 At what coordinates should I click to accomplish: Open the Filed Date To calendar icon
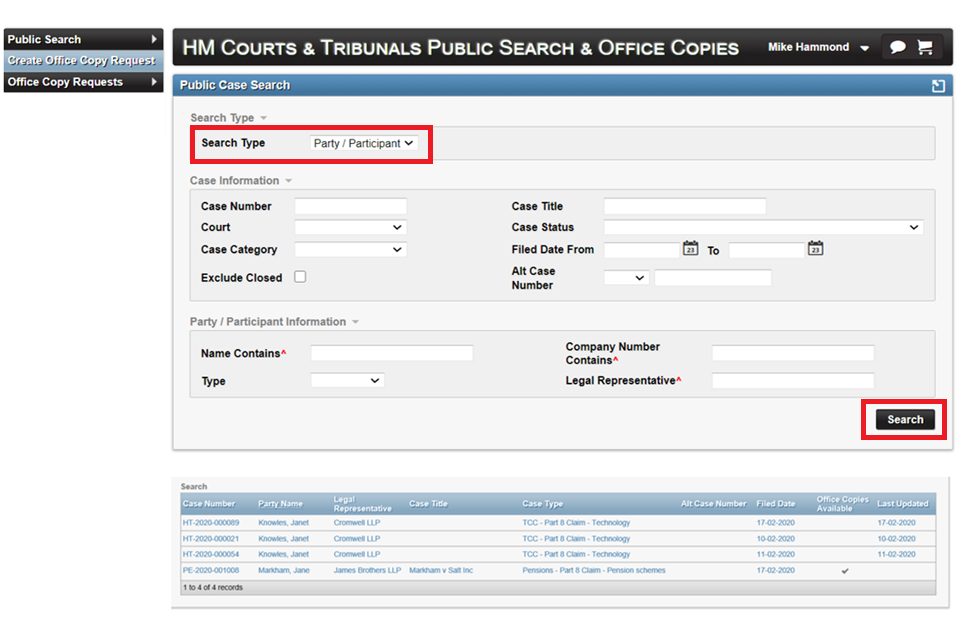(x=815, y=249)
